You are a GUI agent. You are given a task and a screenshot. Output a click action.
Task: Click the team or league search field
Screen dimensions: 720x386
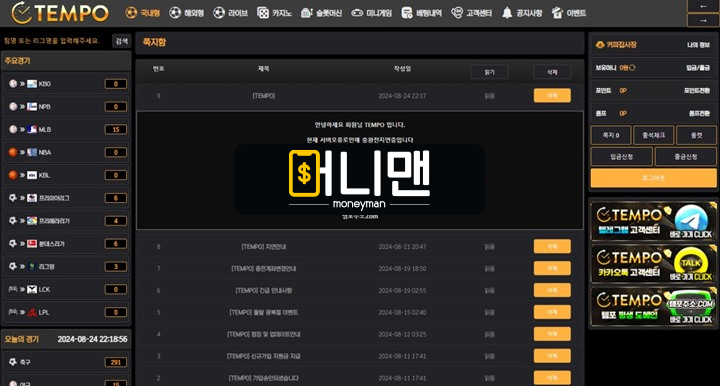coord(56,41)
